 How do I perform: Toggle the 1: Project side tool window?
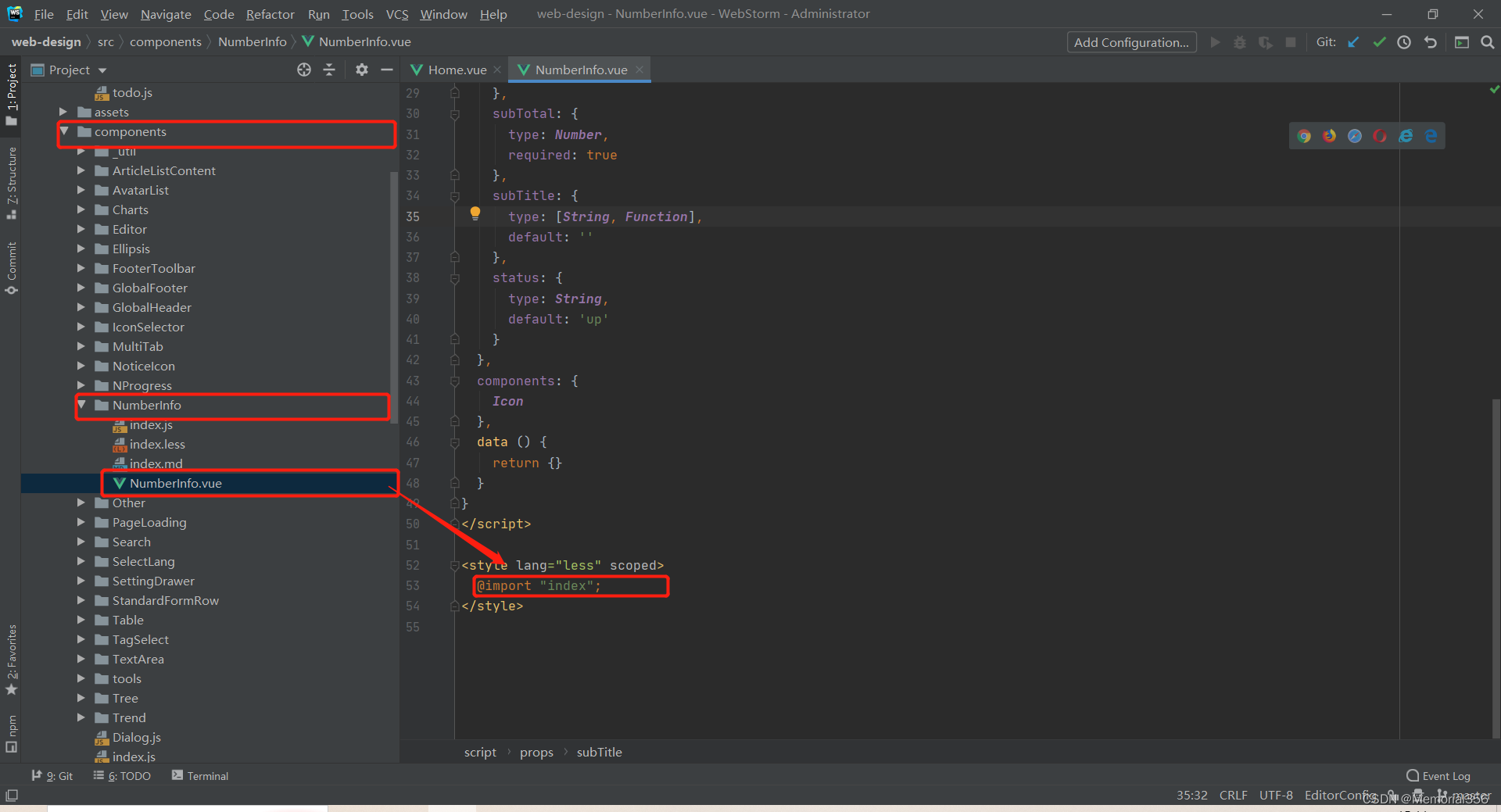(x=11, y=95)
